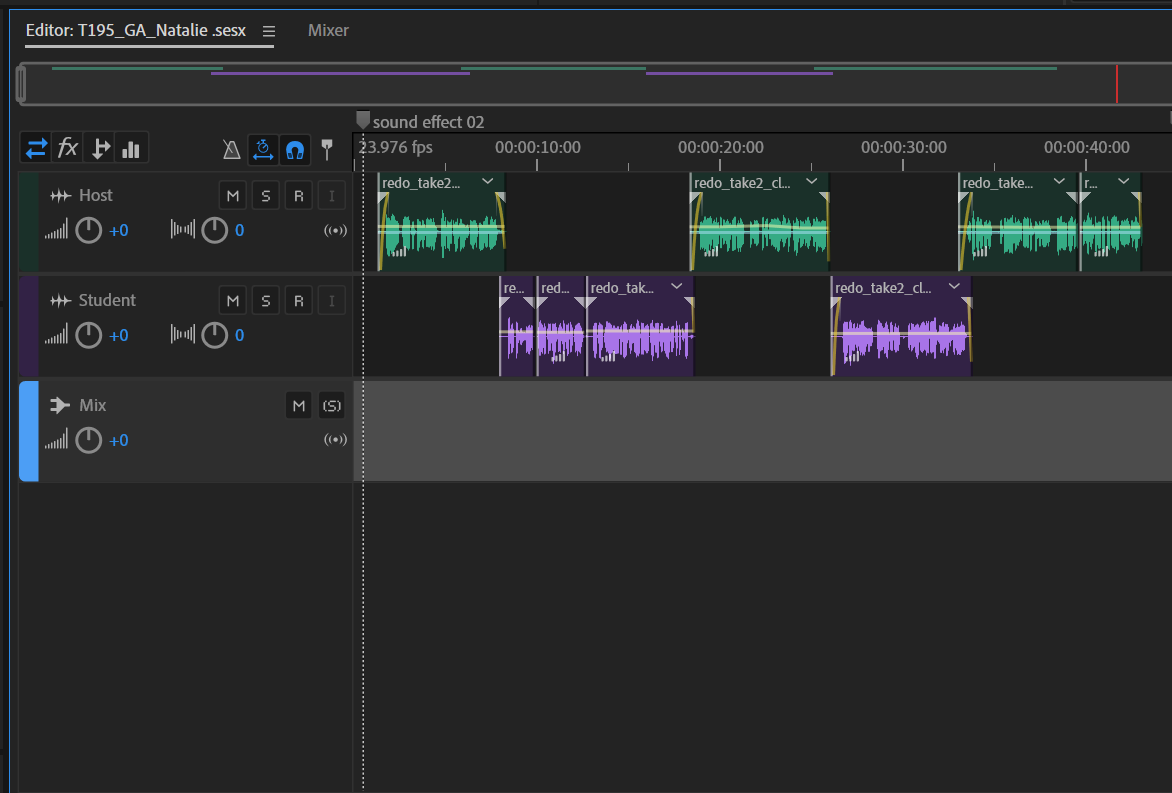Image resolution: width=1172 pixels, height=793 pixels.
Task: Click the Inputs/Outputs view icon
Action: pyautogui.click(x=36, y=149)
